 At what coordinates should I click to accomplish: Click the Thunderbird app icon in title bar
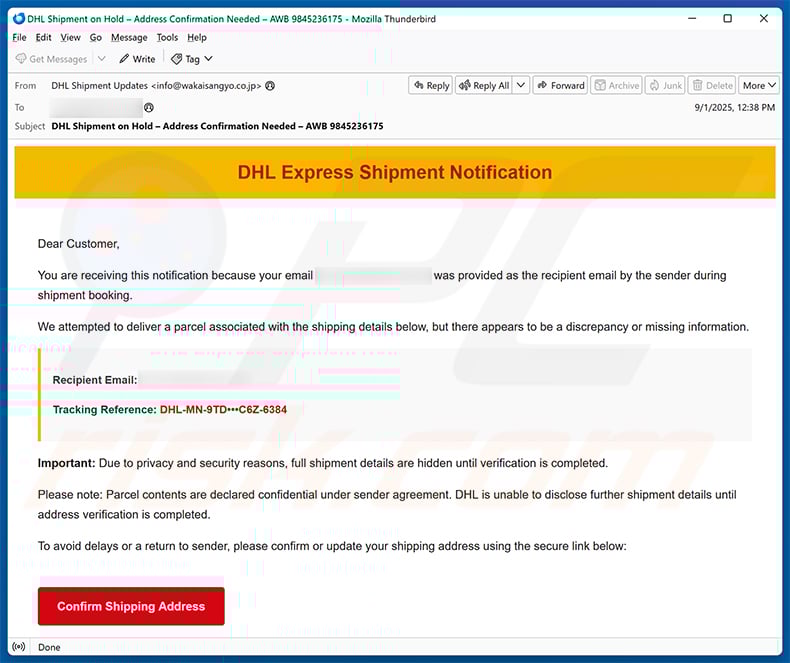coord(19,19)
